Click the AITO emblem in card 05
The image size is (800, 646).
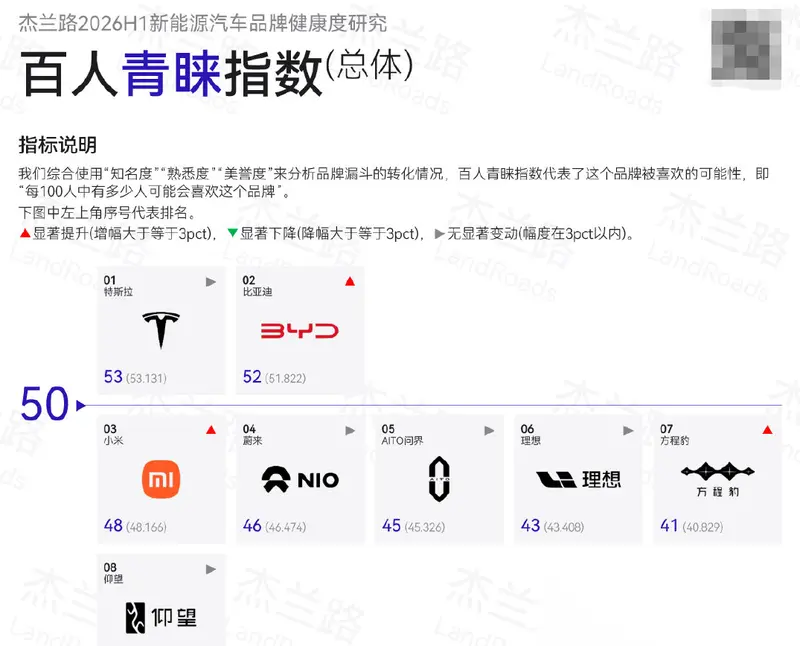439,479
